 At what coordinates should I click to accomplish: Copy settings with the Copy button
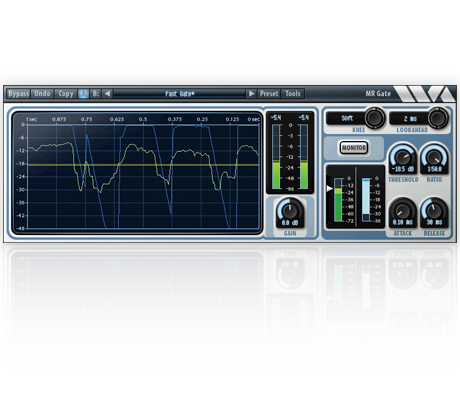click(66, 94)
